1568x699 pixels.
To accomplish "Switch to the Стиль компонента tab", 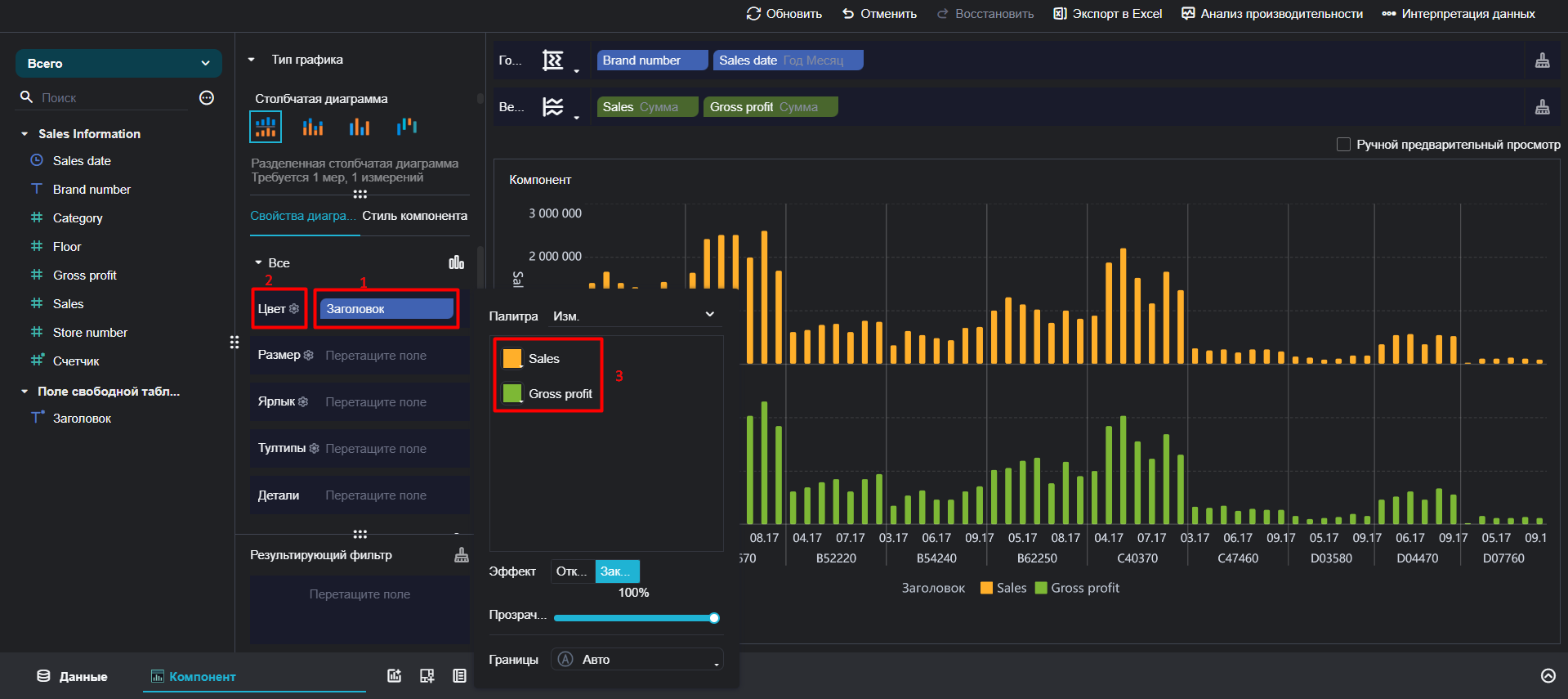I will tap(415, 216).
